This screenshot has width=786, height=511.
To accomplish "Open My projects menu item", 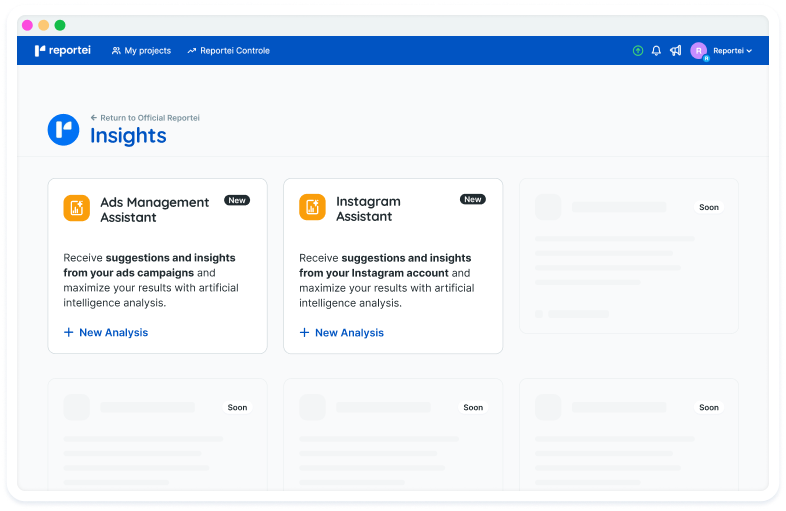I will [141, 51].
